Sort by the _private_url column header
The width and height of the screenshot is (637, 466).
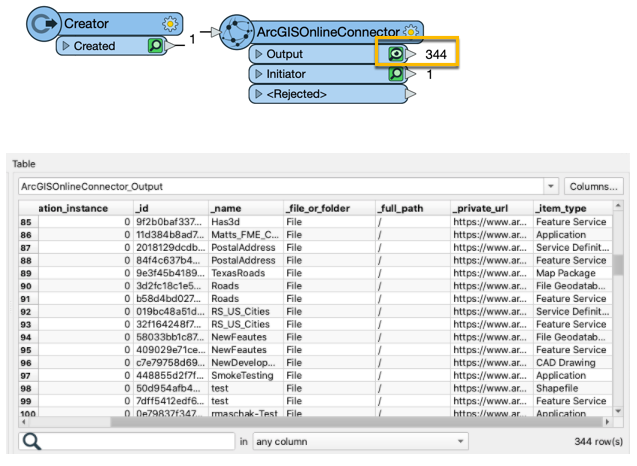(492, 208)
